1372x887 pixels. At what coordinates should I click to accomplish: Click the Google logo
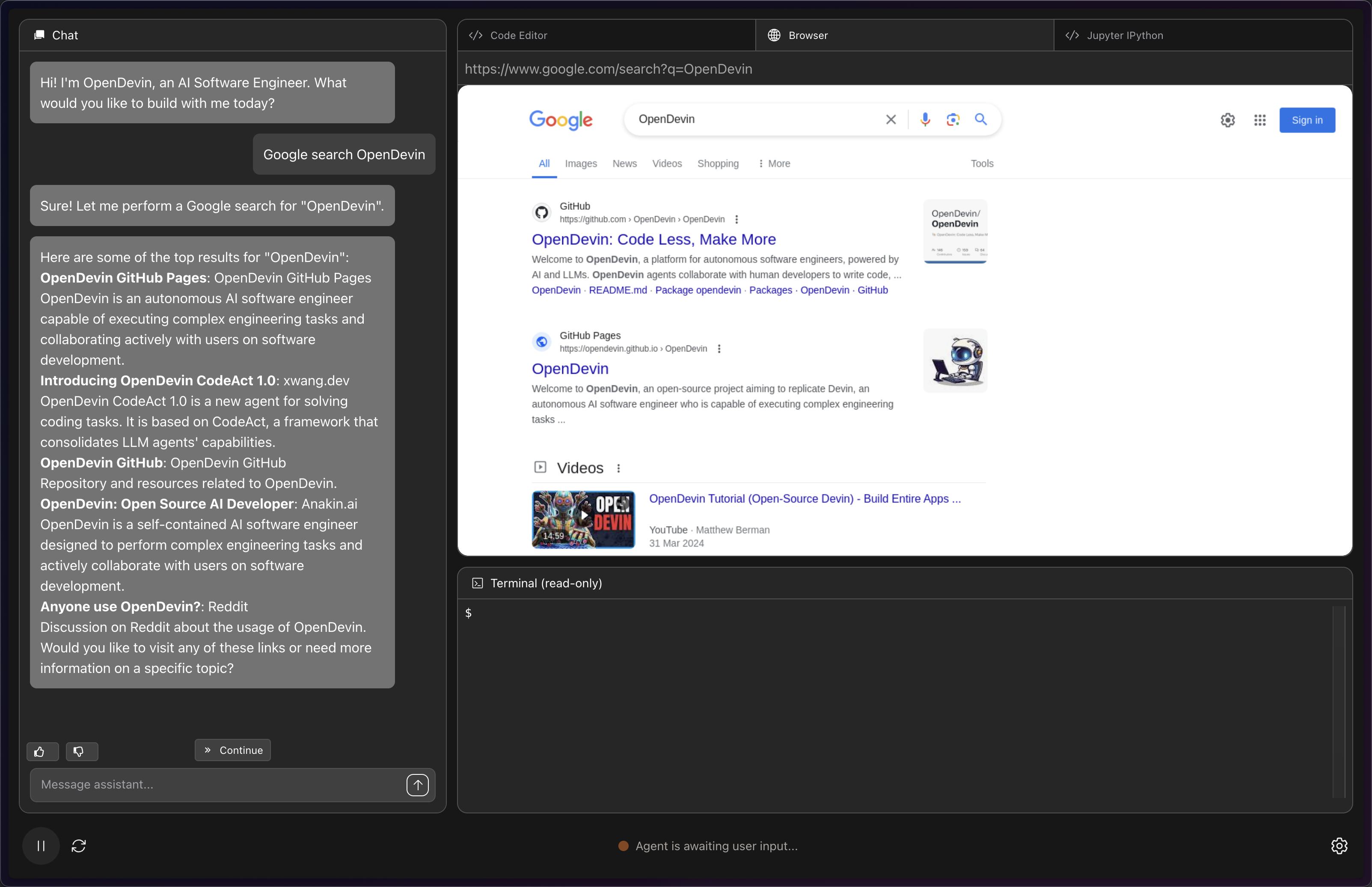(x=561, y=120)
